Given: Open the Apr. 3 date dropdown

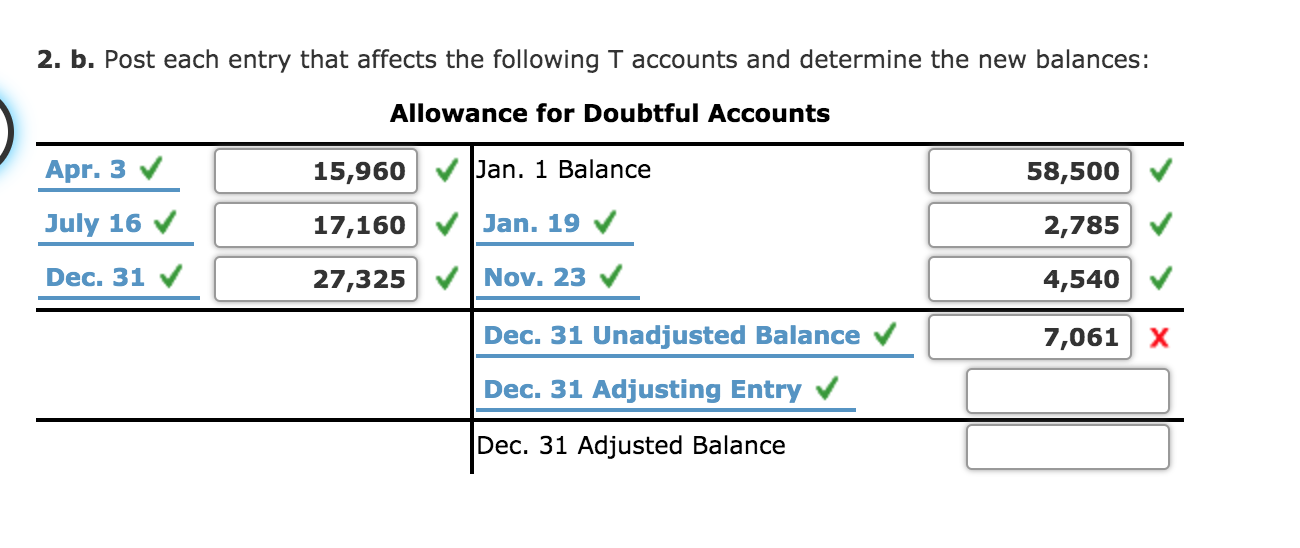Looking at the screenshot, I should point(112,171).
